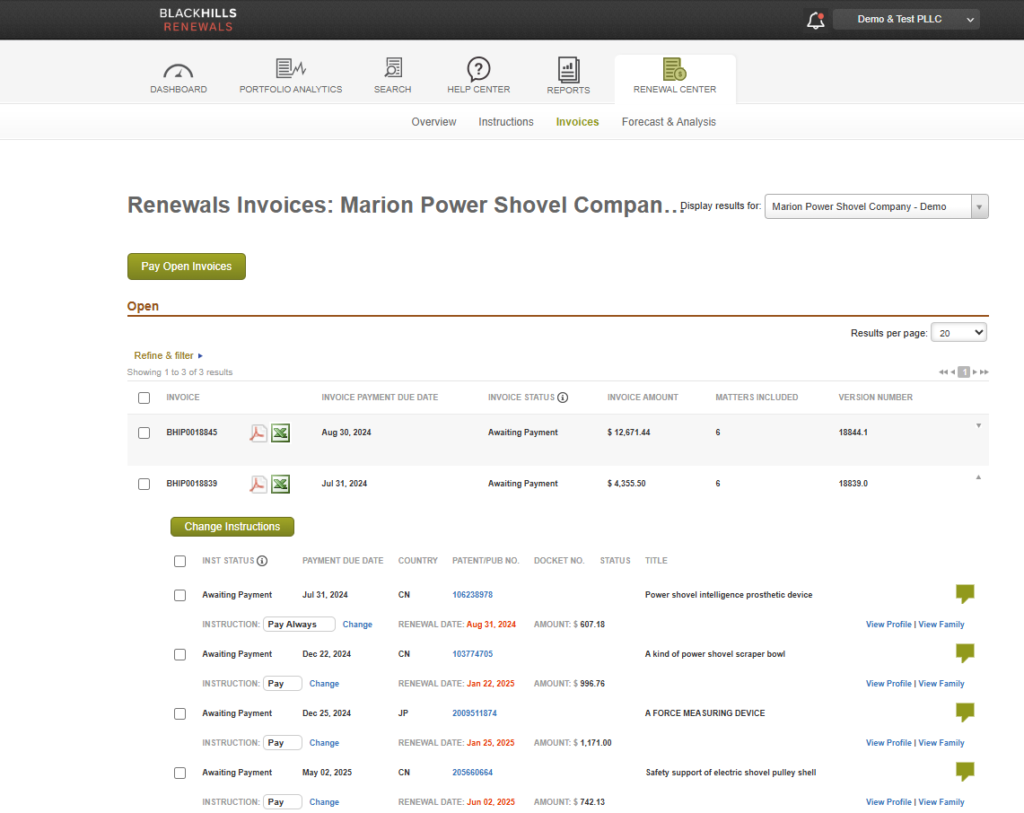Open patent link 103774705

472,654
